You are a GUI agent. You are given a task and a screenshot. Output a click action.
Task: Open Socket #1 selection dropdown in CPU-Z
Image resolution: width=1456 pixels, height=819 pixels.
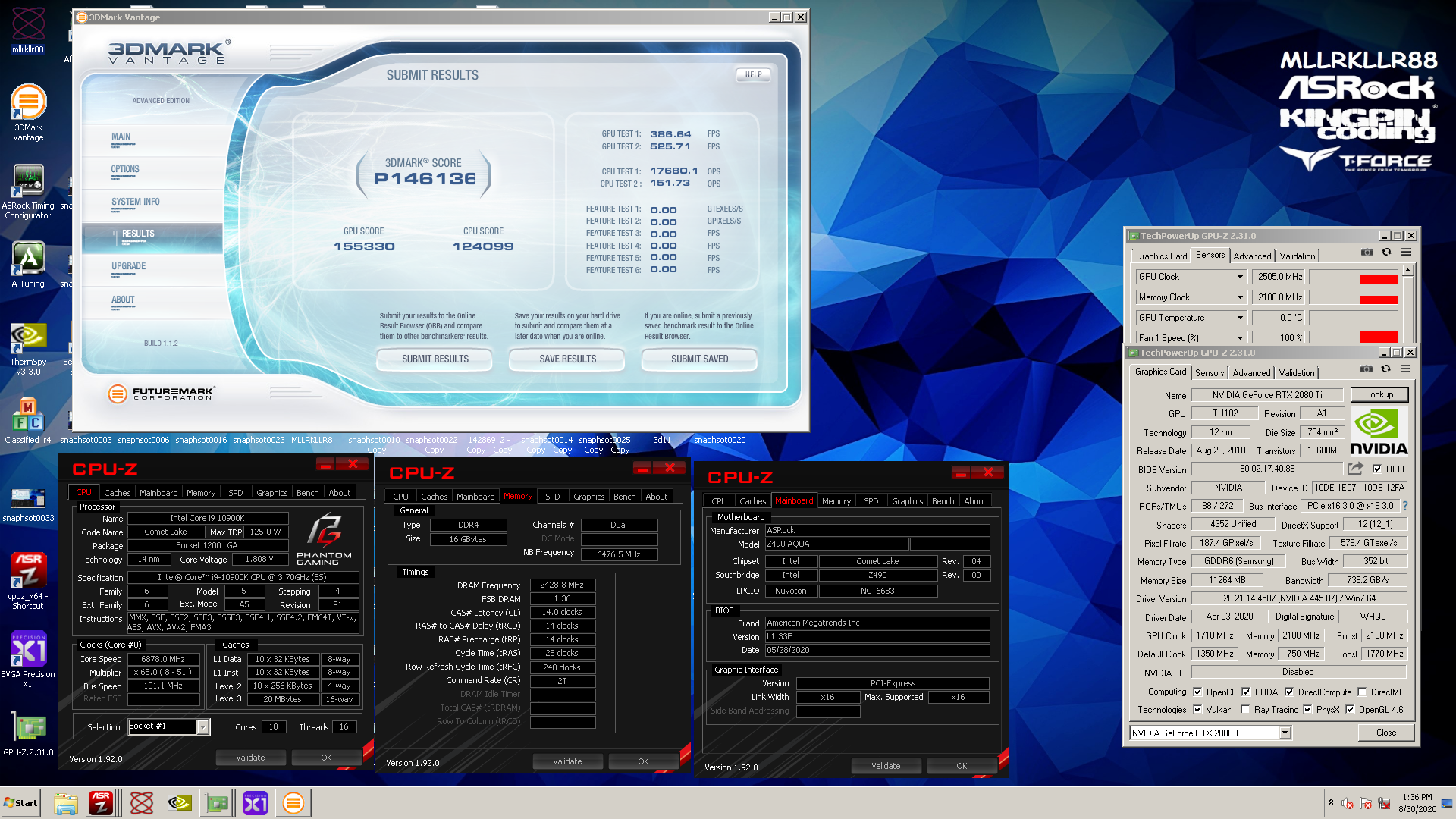tap(202, 726)
